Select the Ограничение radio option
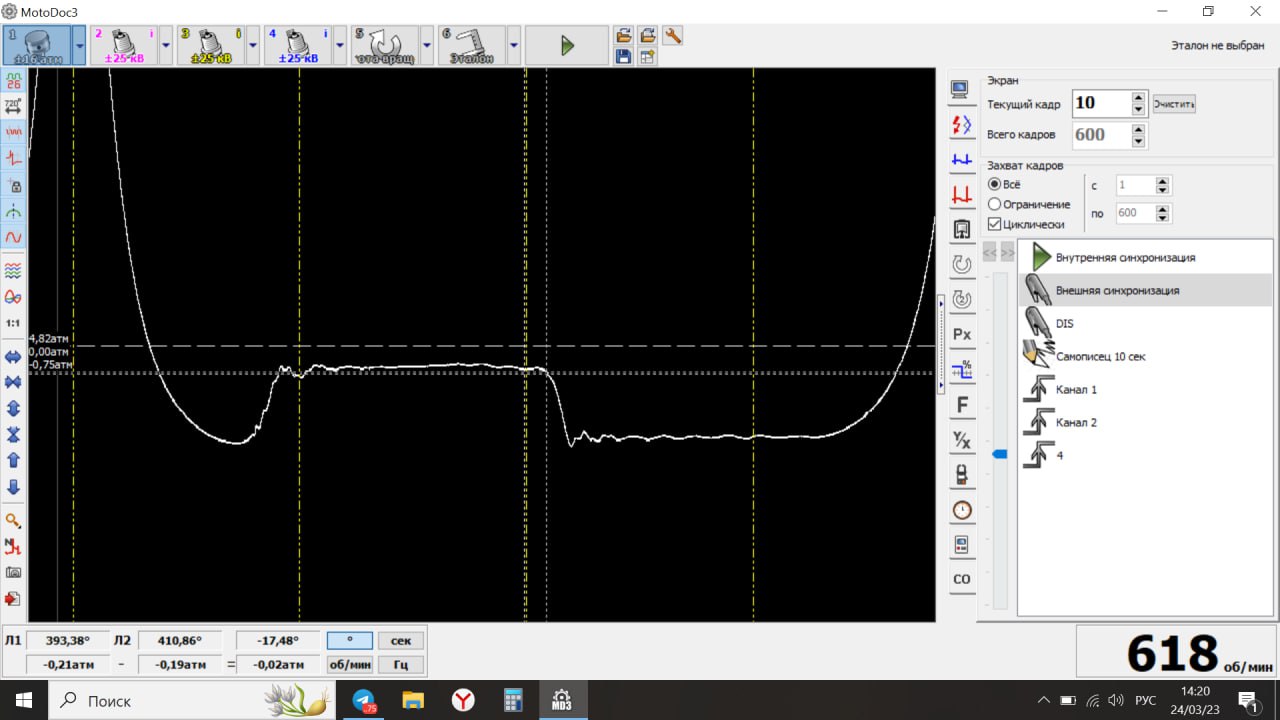Screen dimensions: 1280x720 (995, 205)
